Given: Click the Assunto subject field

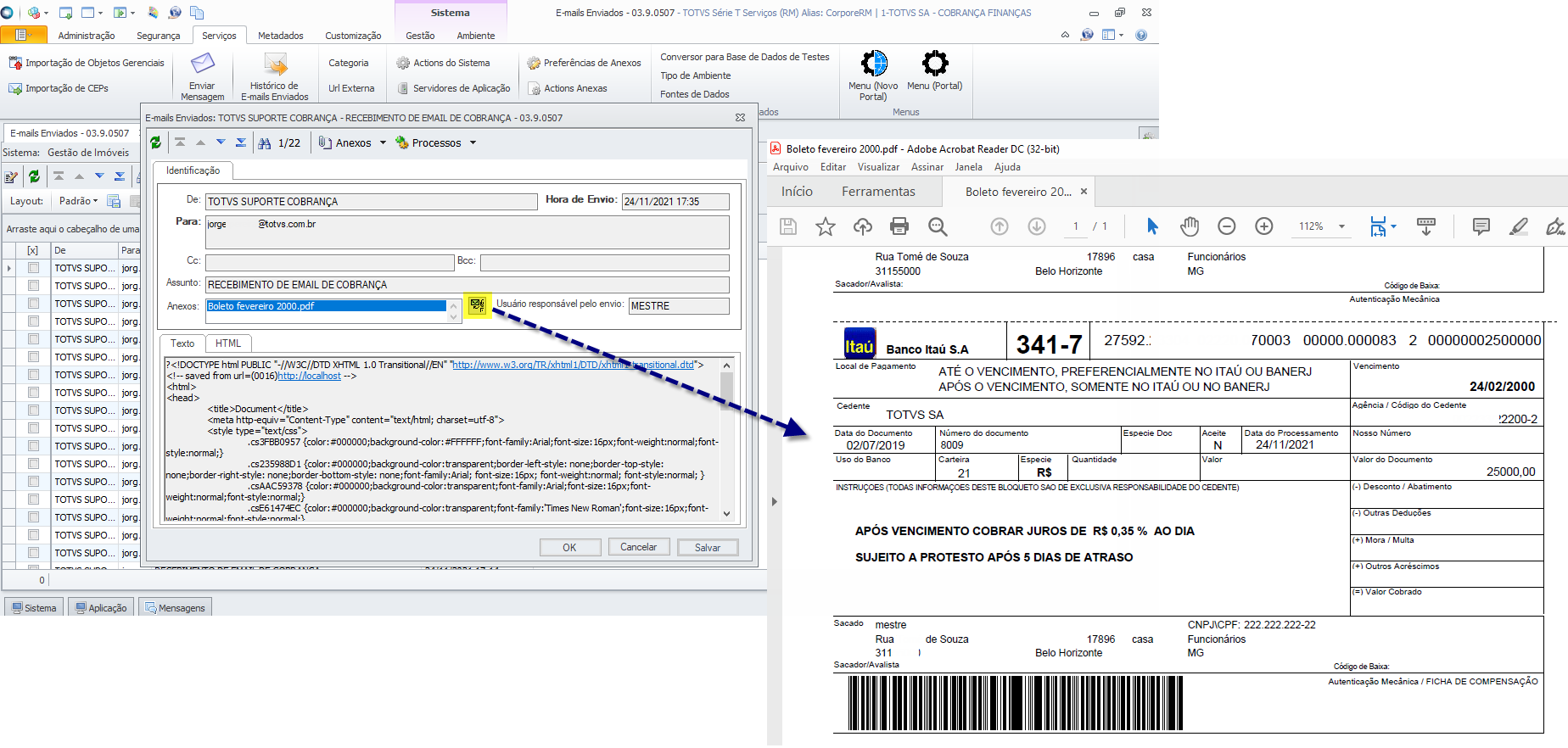Looking at the screenshot, I should tap(468, 285).
